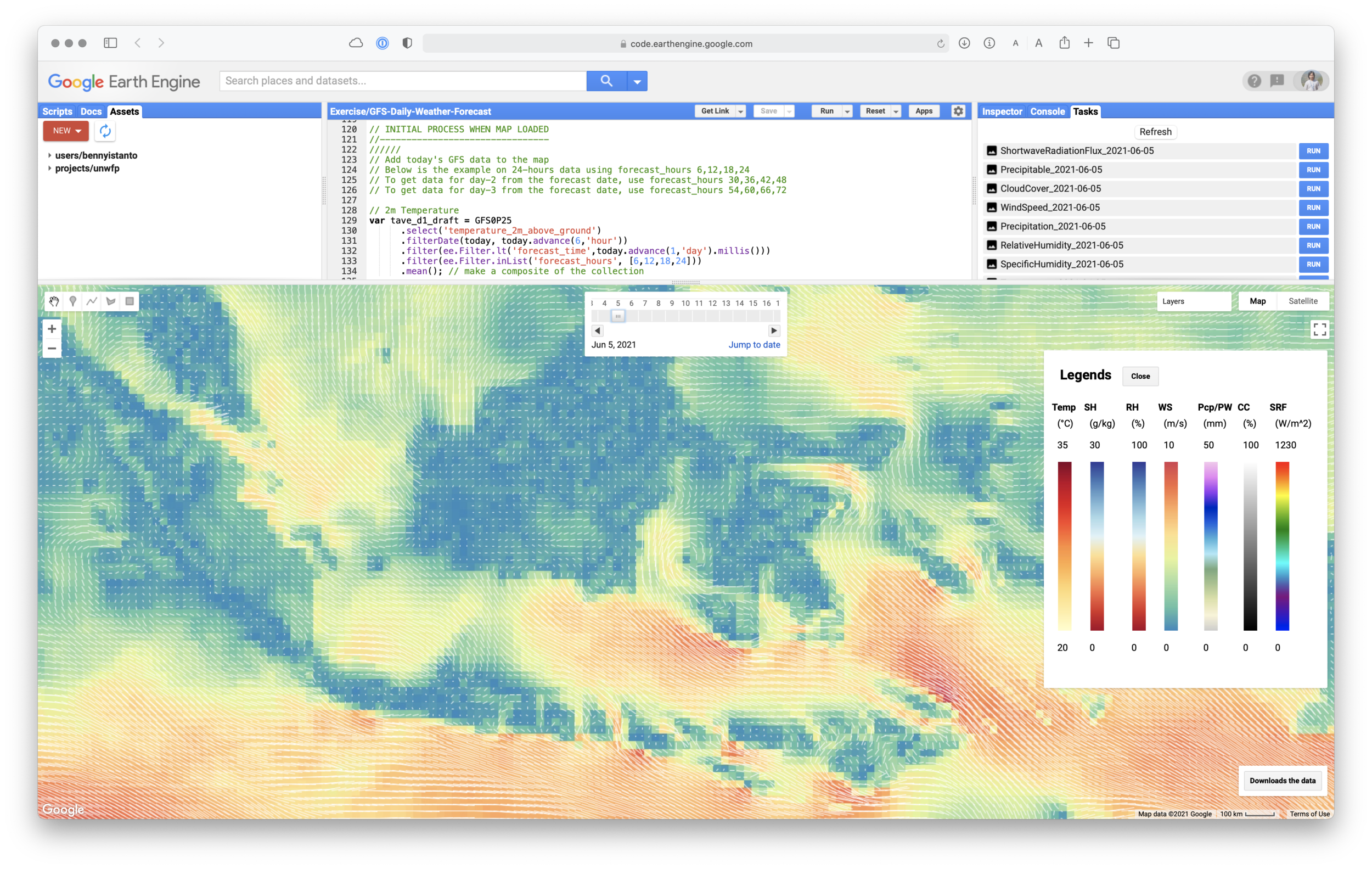The image size is (1372, 869).
Task: Toggle map fullscreen view
Action: click(1319, 329)
